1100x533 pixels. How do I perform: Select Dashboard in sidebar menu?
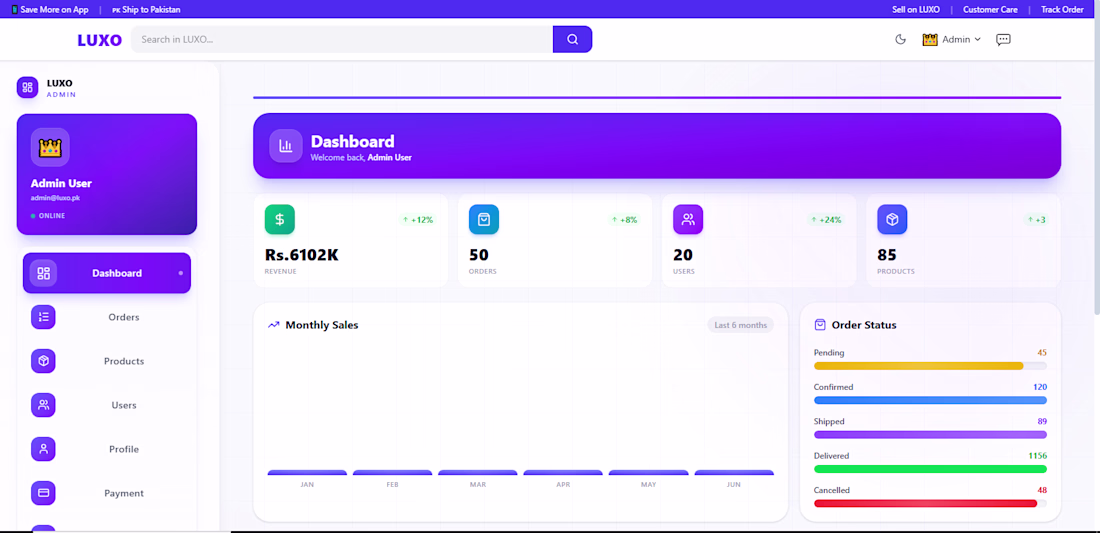pyautogui.click(x=107, y=273)
